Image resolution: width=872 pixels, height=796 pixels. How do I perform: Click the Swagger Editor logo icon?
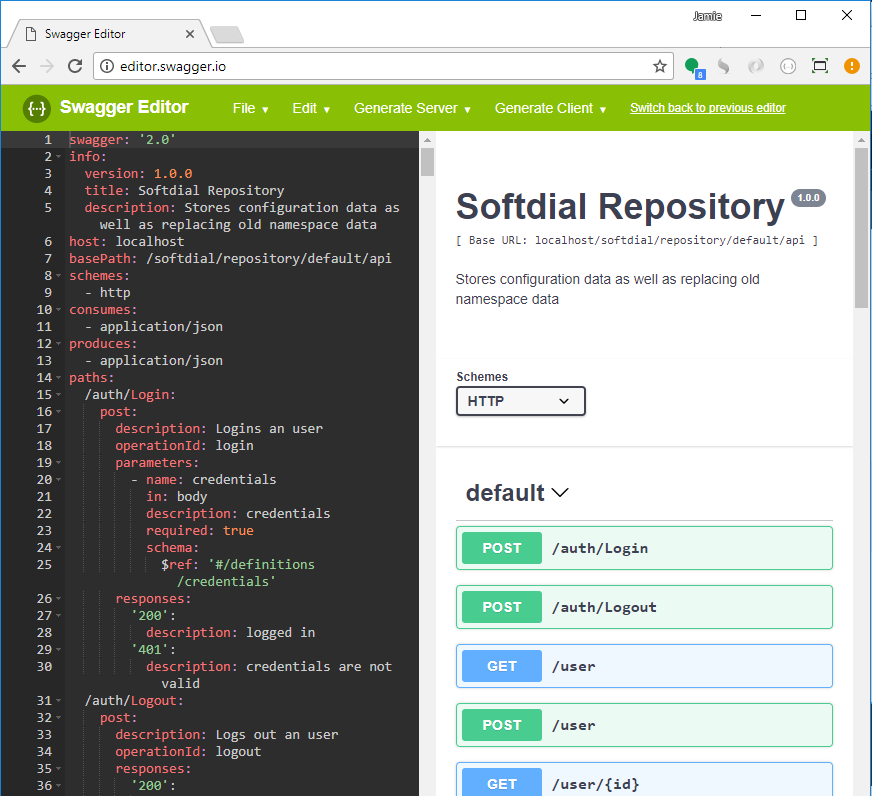(x=37, y=108)
